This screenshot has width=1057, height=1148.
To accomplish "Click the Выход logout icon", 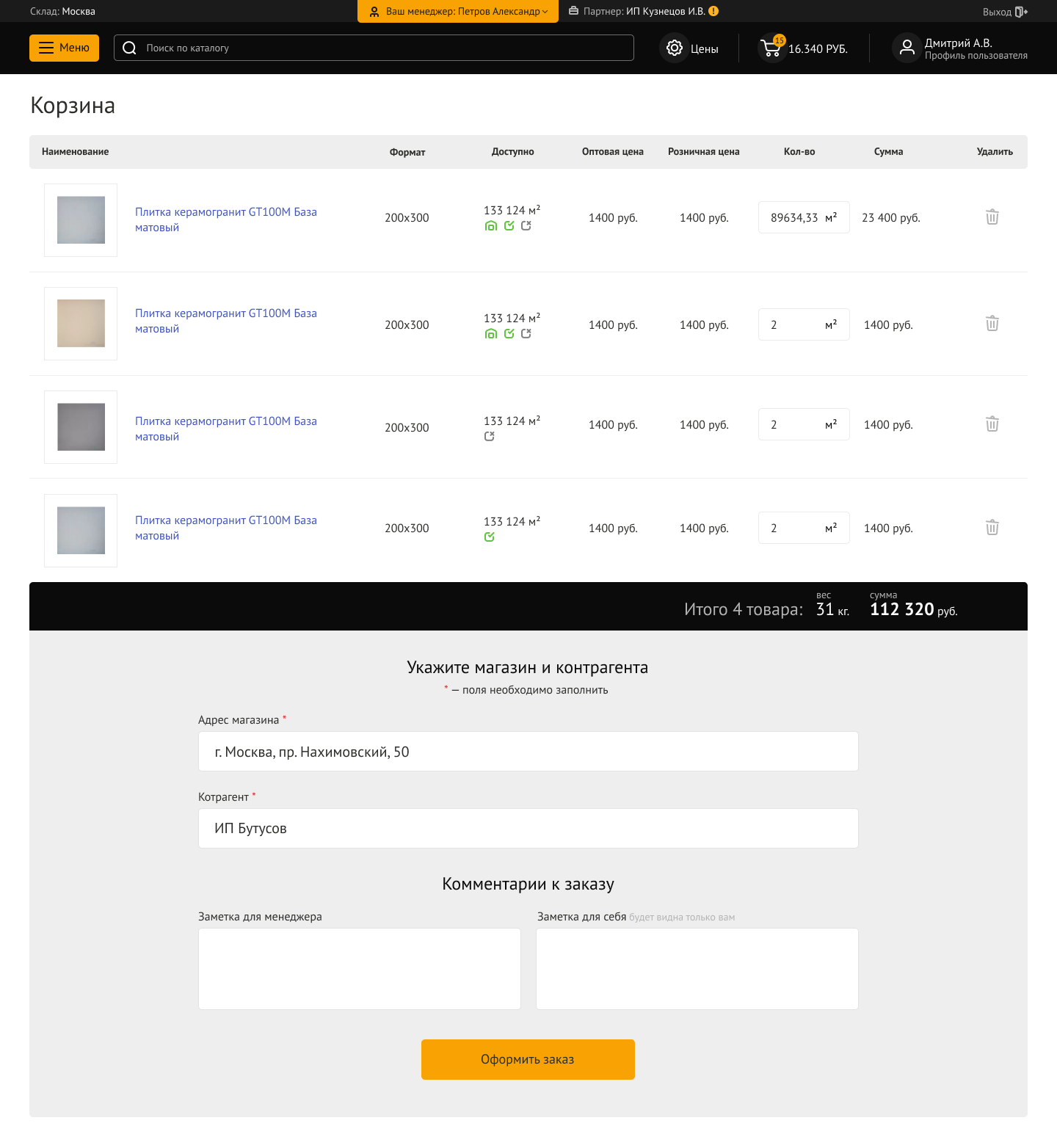I will coord(1020,12).
